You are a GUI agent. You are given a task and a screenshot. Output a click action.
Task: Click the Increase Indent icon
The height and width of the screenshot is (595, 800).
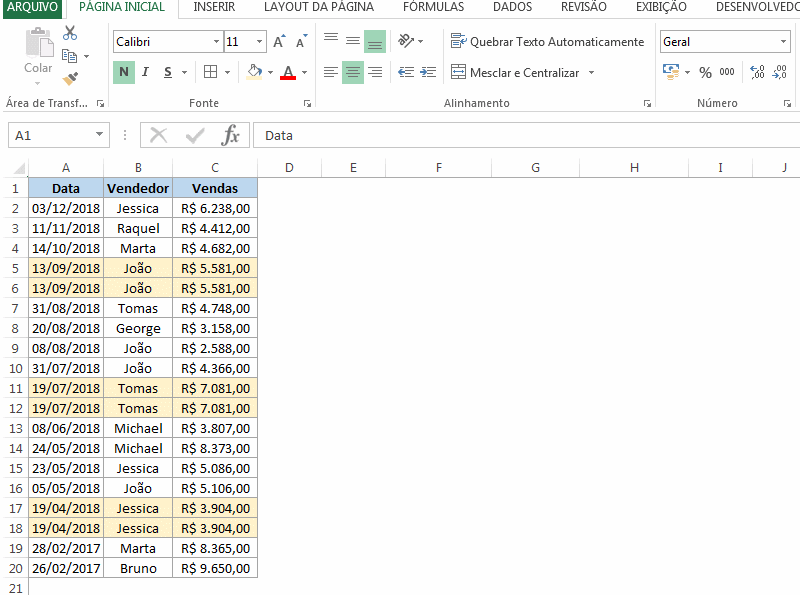click(x=428, y=72)
